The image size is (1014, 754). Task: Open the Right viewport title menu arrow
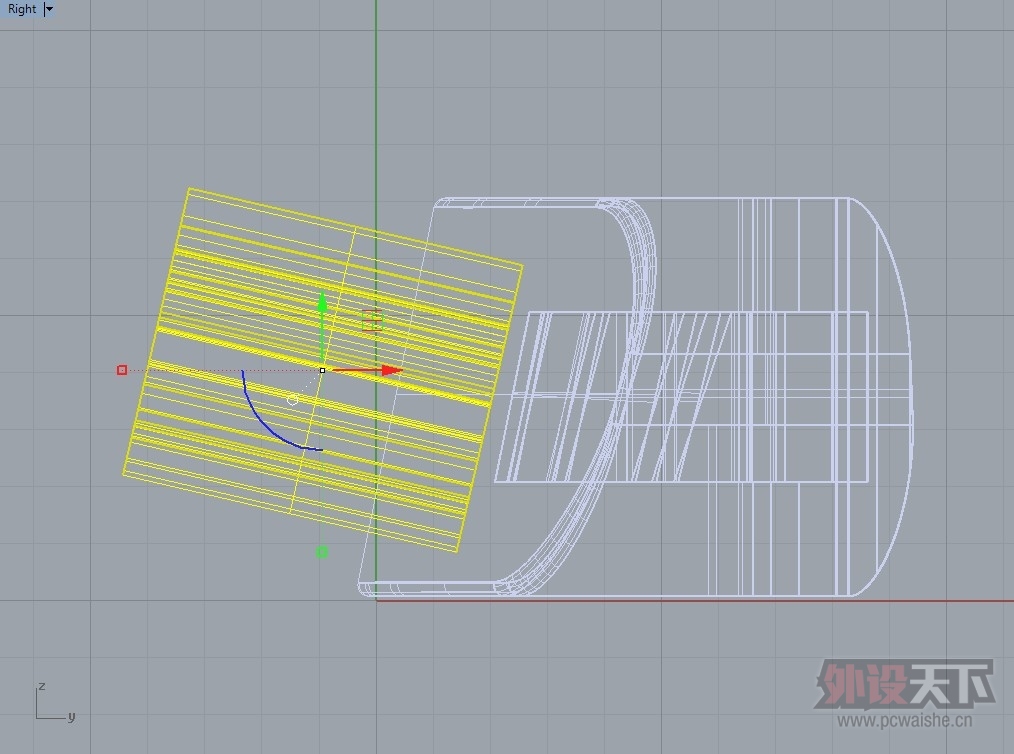[49, 9]
